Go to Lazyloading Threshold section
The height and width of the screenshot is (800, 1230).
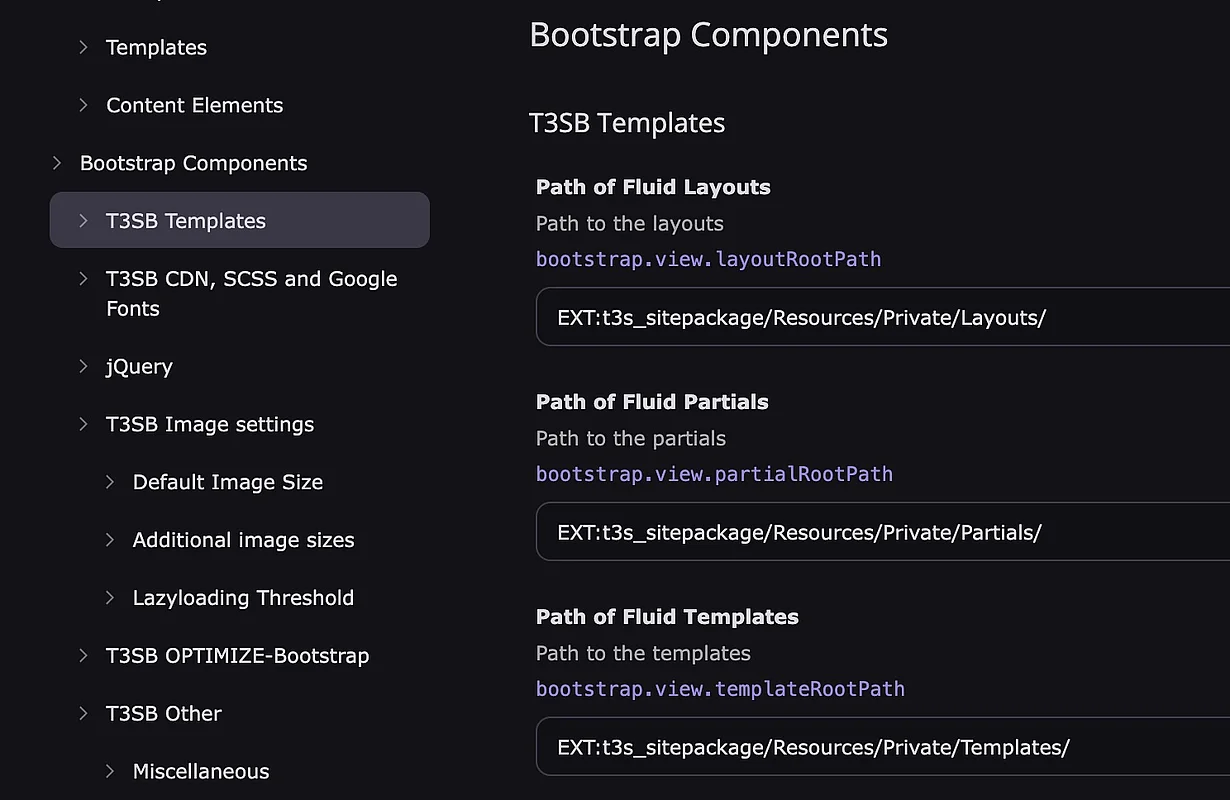[243, 598]
